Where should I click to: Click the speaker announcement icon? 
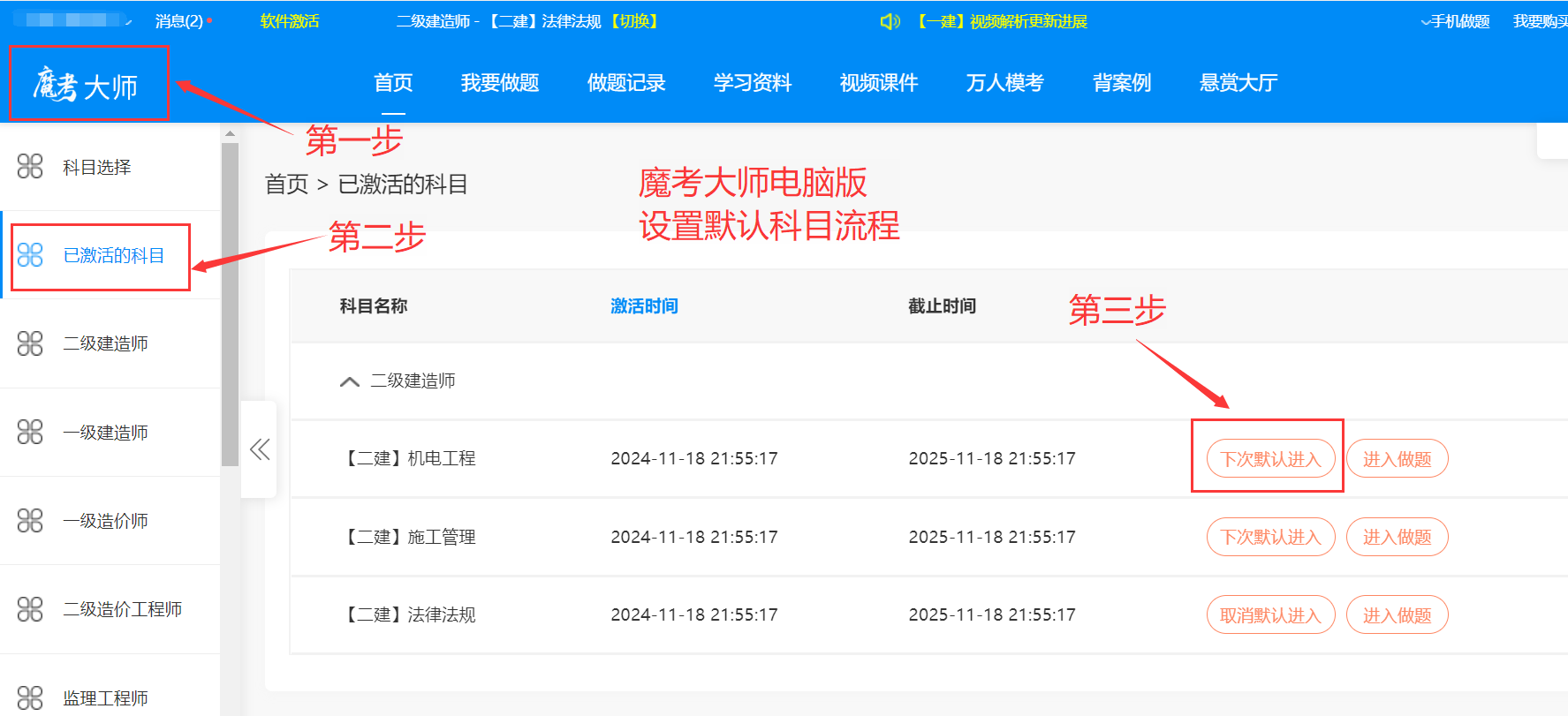point(890,21)
